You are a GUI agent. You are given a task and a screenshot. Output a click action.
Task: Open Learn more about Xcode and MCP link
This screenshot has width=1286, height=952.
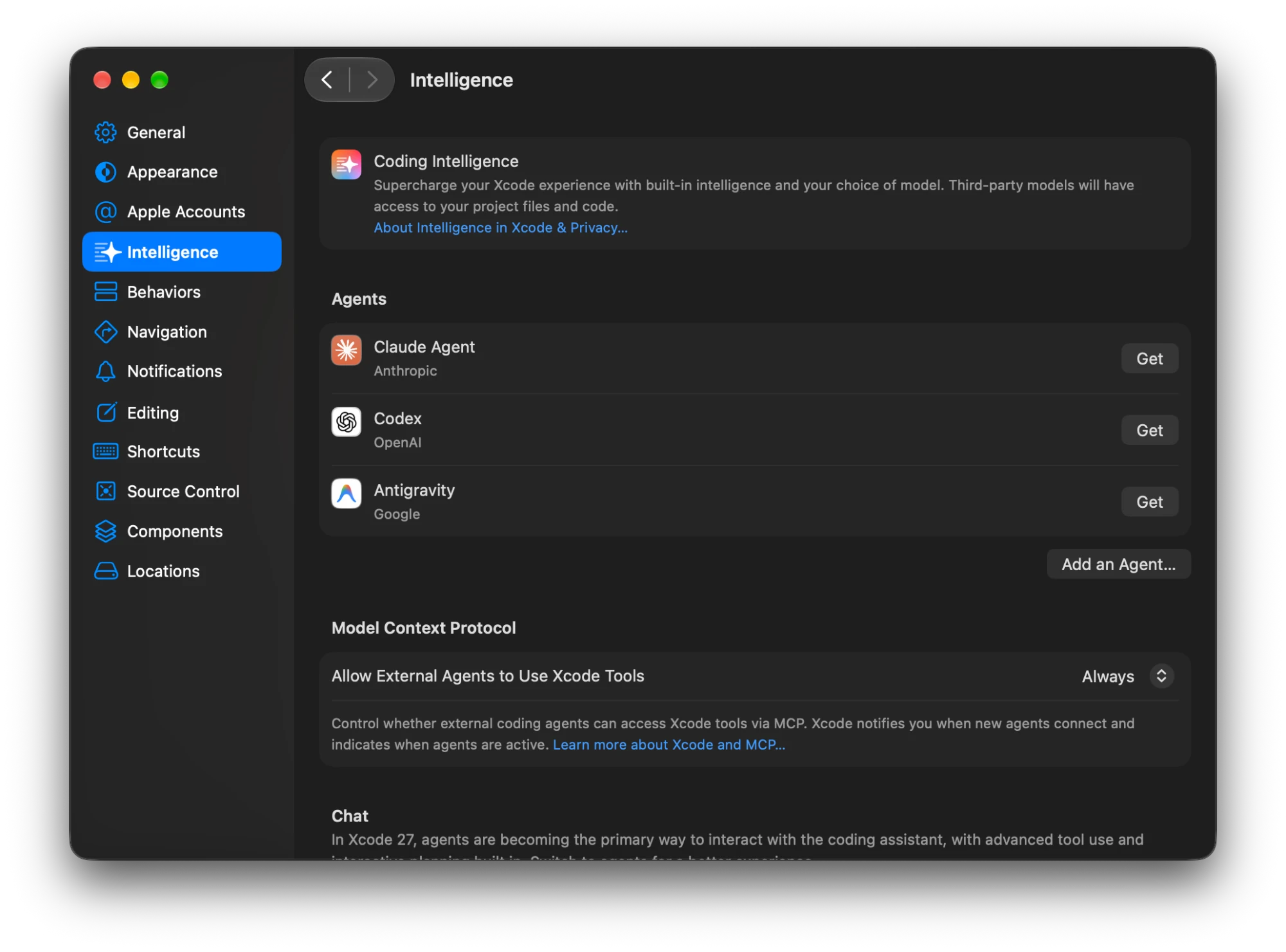669,745
